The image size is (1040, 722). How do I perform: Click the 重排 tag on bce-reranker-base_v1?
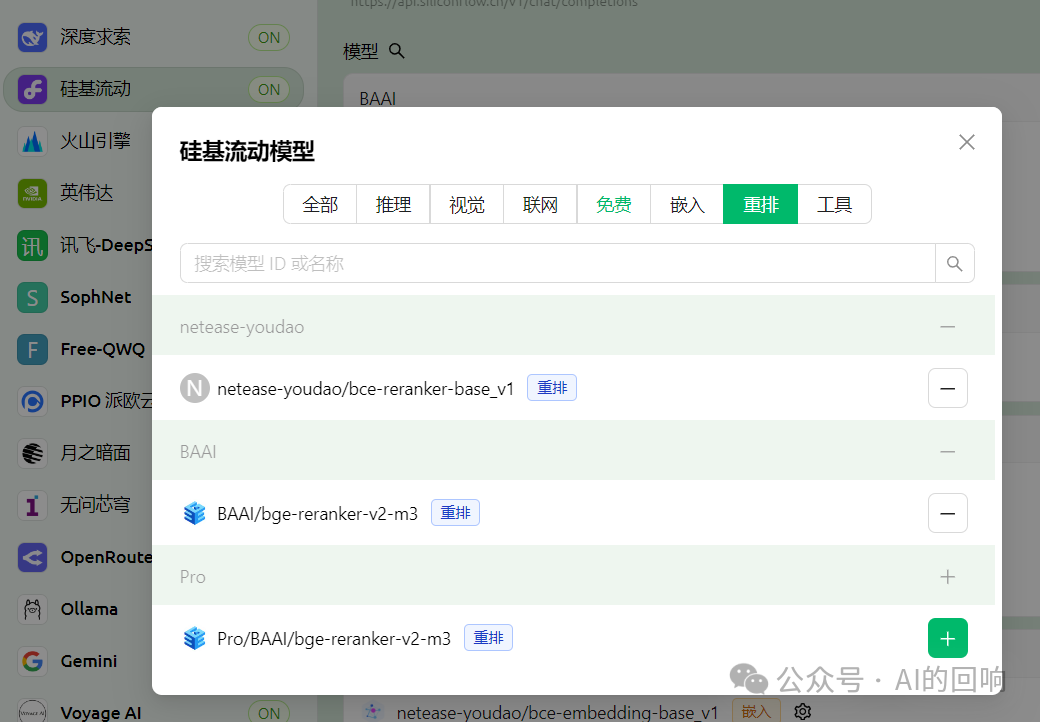(x=552, y=388)
